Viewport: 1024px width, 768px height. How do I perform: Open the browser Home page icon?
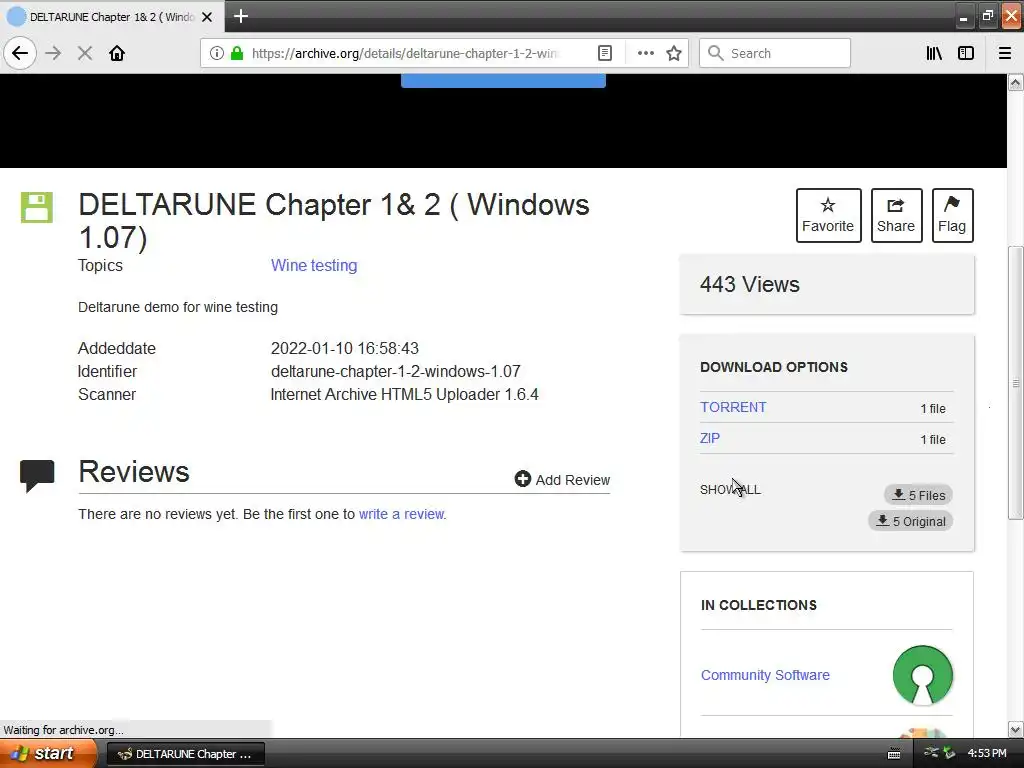point(117,53)
